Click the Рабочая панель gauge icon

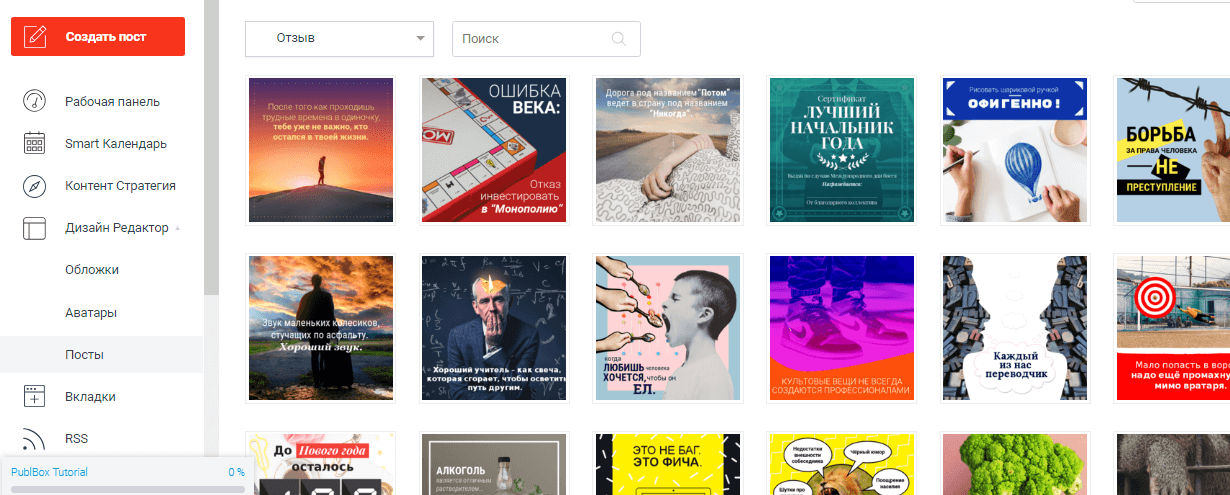(x=35, y=101)
